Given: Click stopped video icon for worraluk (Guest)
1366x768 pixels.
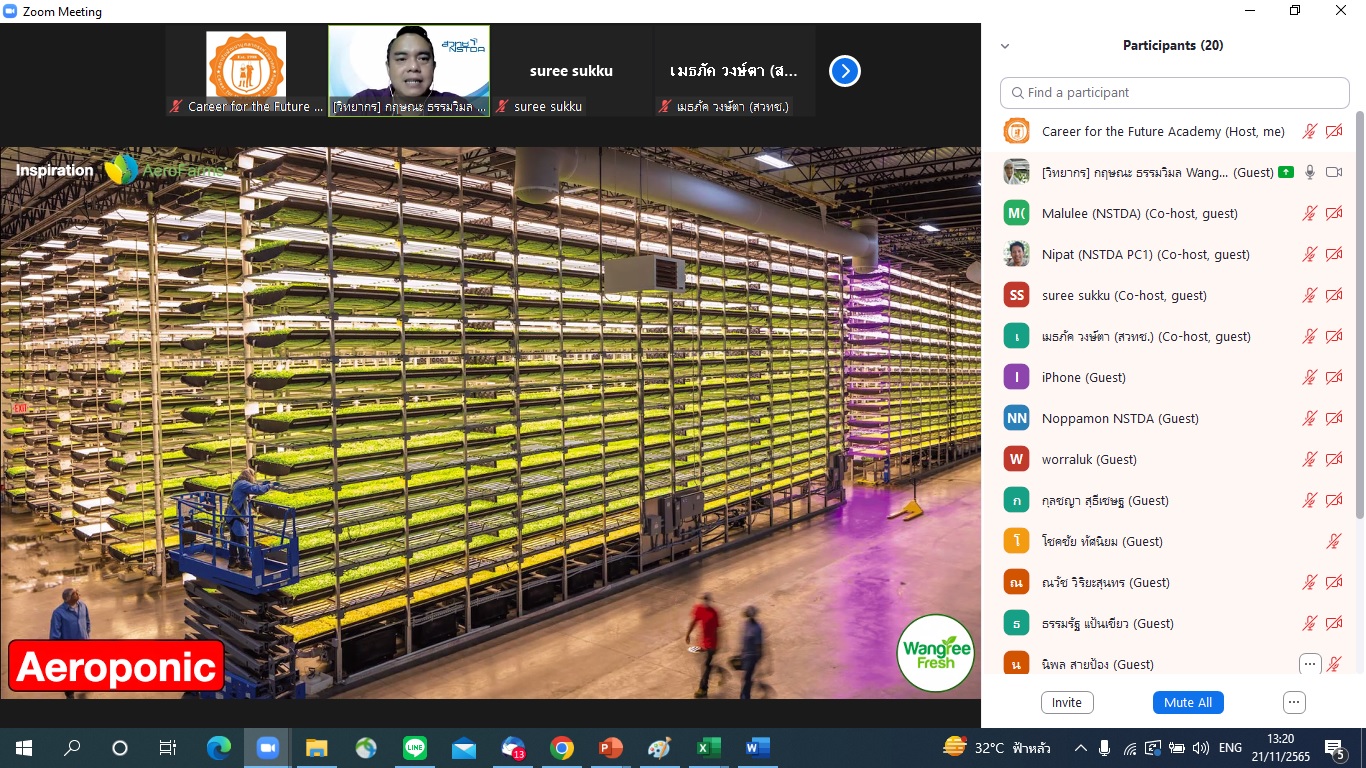Looking at the screenshot, I should 1334,459.
